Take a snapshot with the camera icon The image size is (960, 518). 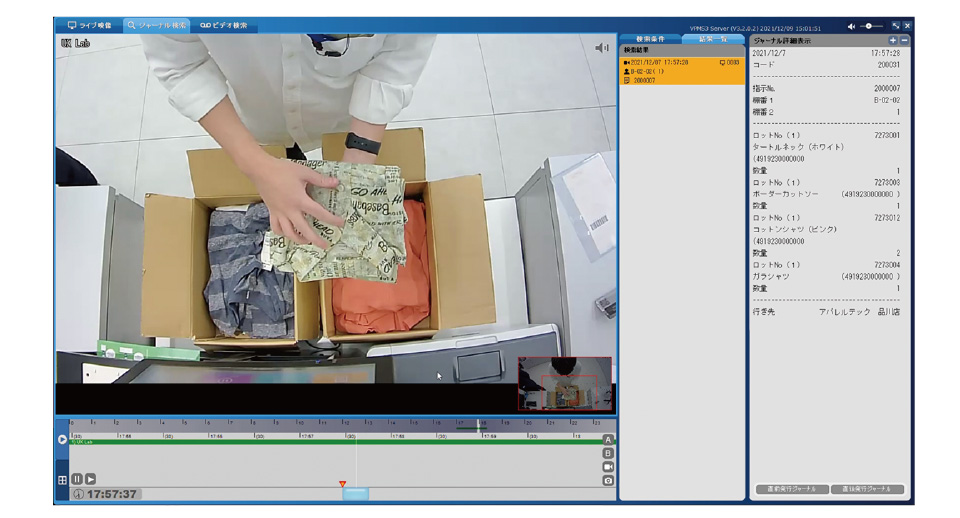608,481
